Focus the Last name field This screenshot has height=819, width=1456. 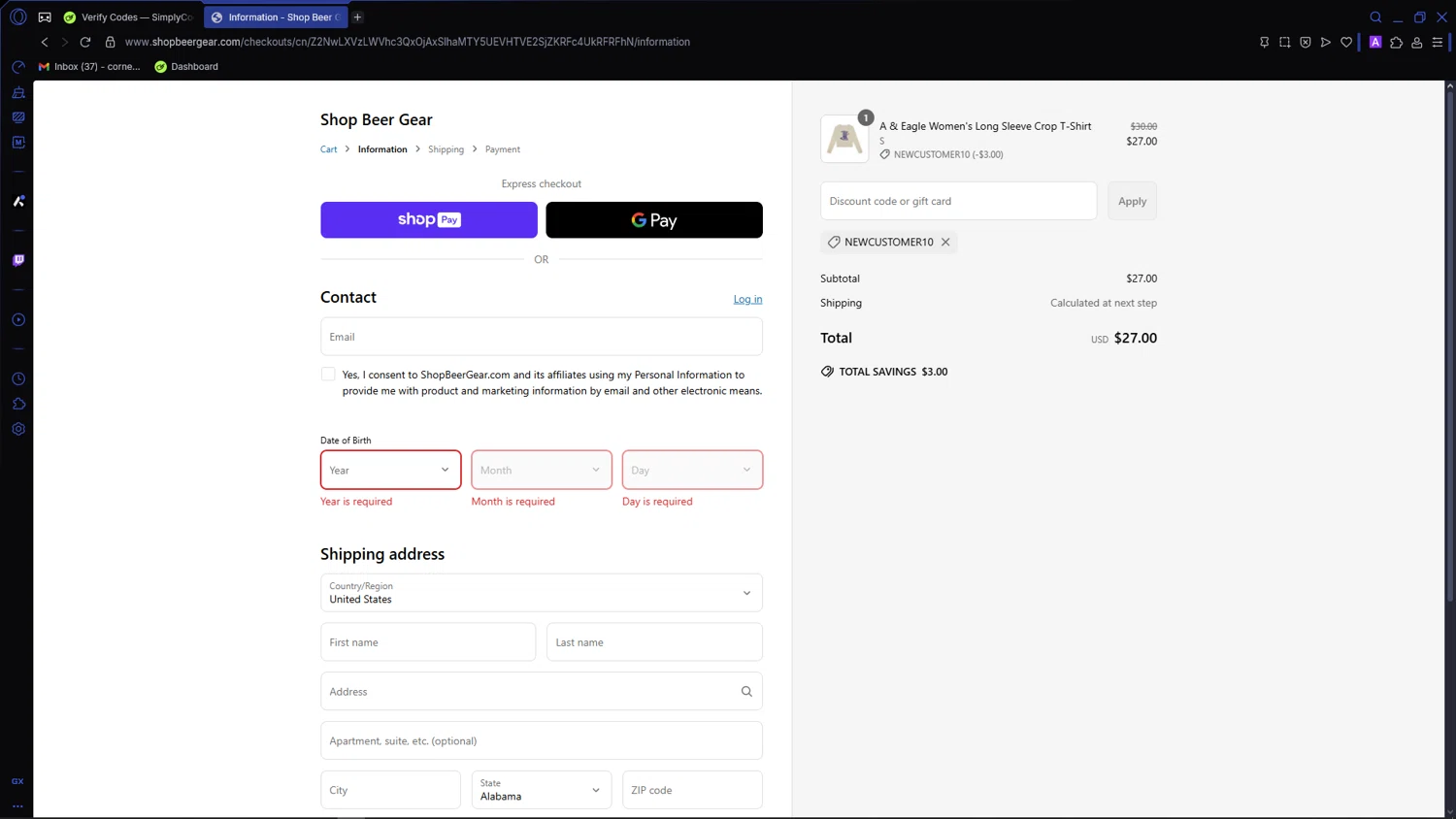[654, 642]
